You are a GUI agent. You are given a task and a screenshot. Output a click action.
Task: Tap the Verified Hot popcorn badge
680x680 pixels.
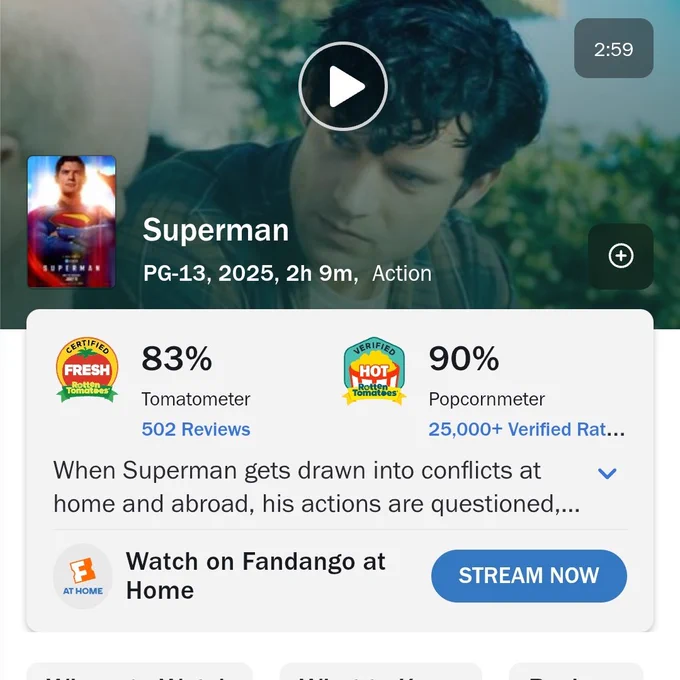(374, 371)
